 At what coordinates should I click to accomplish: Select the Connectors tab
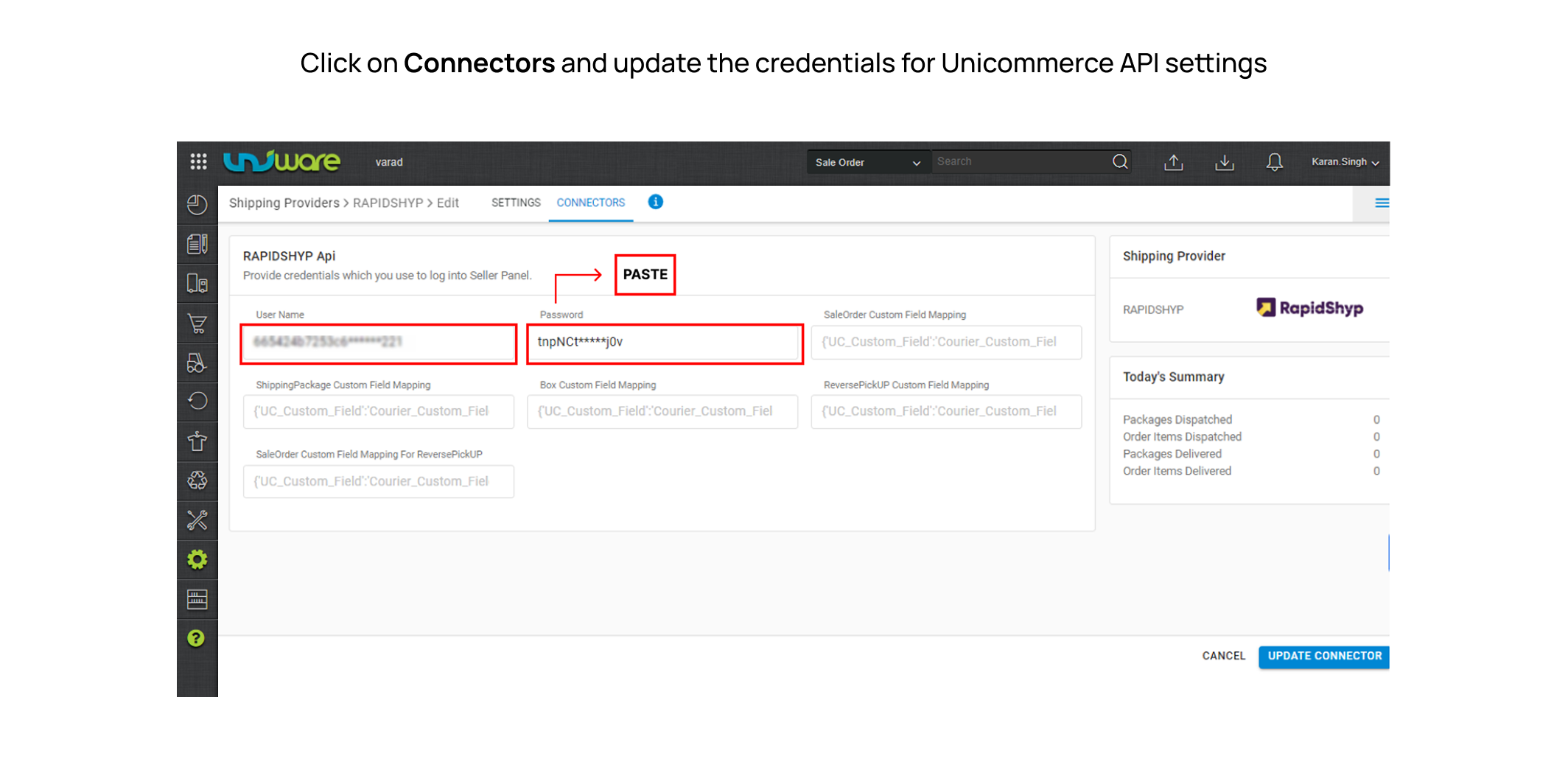[x=590, y=203]
